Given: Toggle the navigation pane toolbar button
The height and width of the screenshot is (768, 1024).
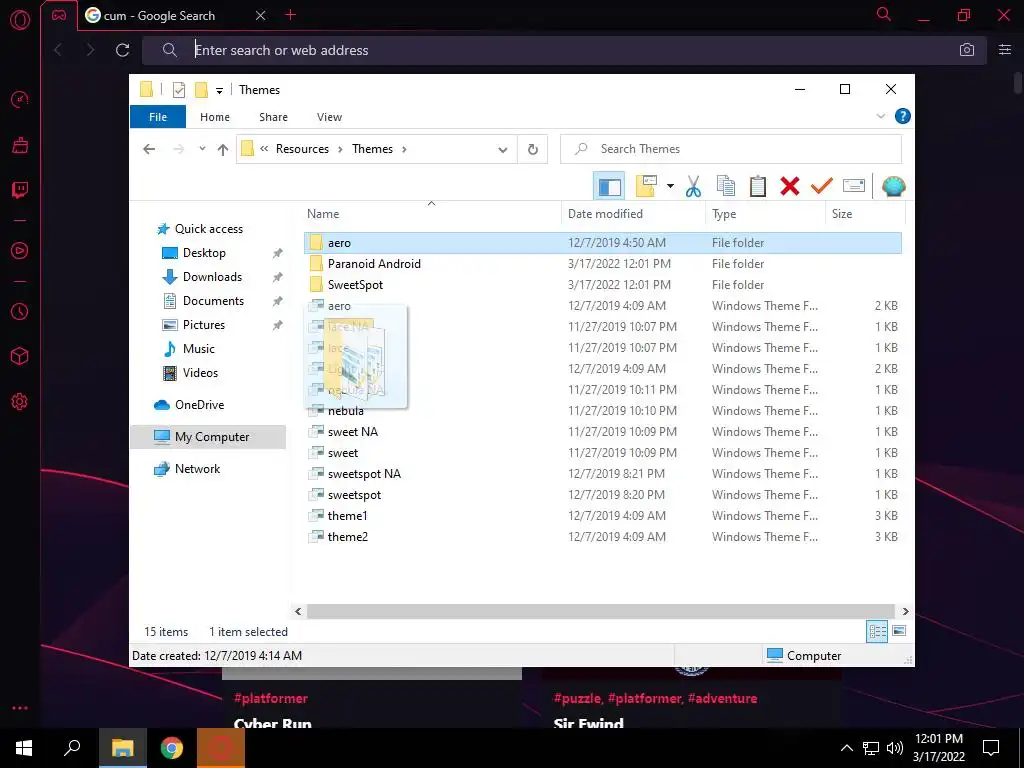Looking at the screenshot, I should click(x=609, y=187).
